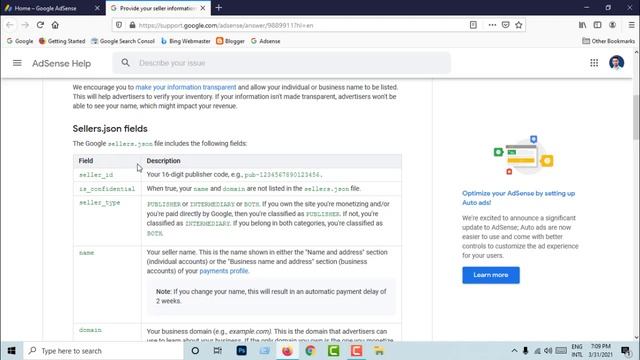Image resolution: width=640 pixels, height=360 pixels.
Task: Open the notification center icon
Action: (x=625, y=351)
